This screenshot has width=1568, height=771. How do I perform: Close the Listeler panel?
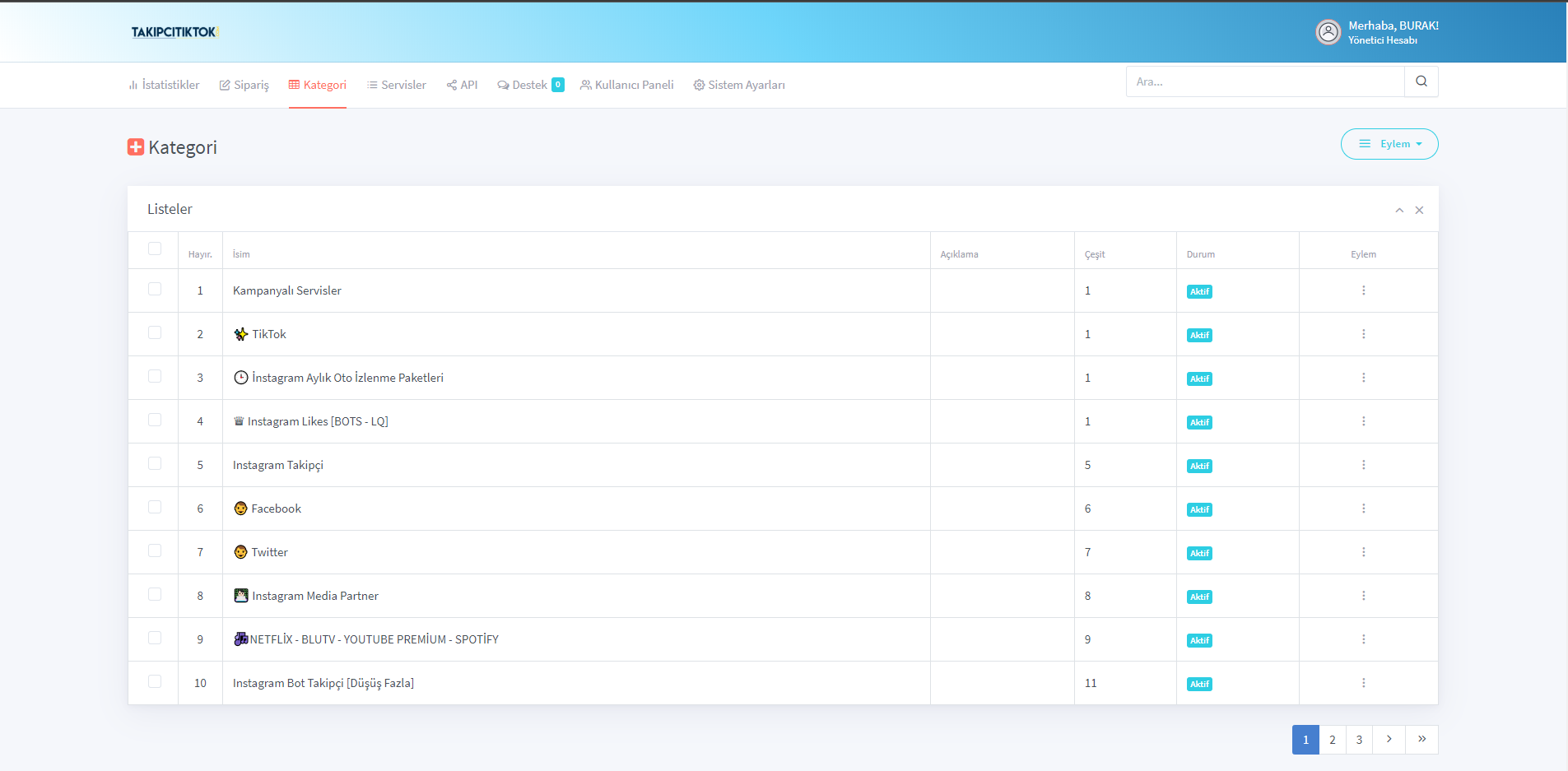click(1420, 211)
